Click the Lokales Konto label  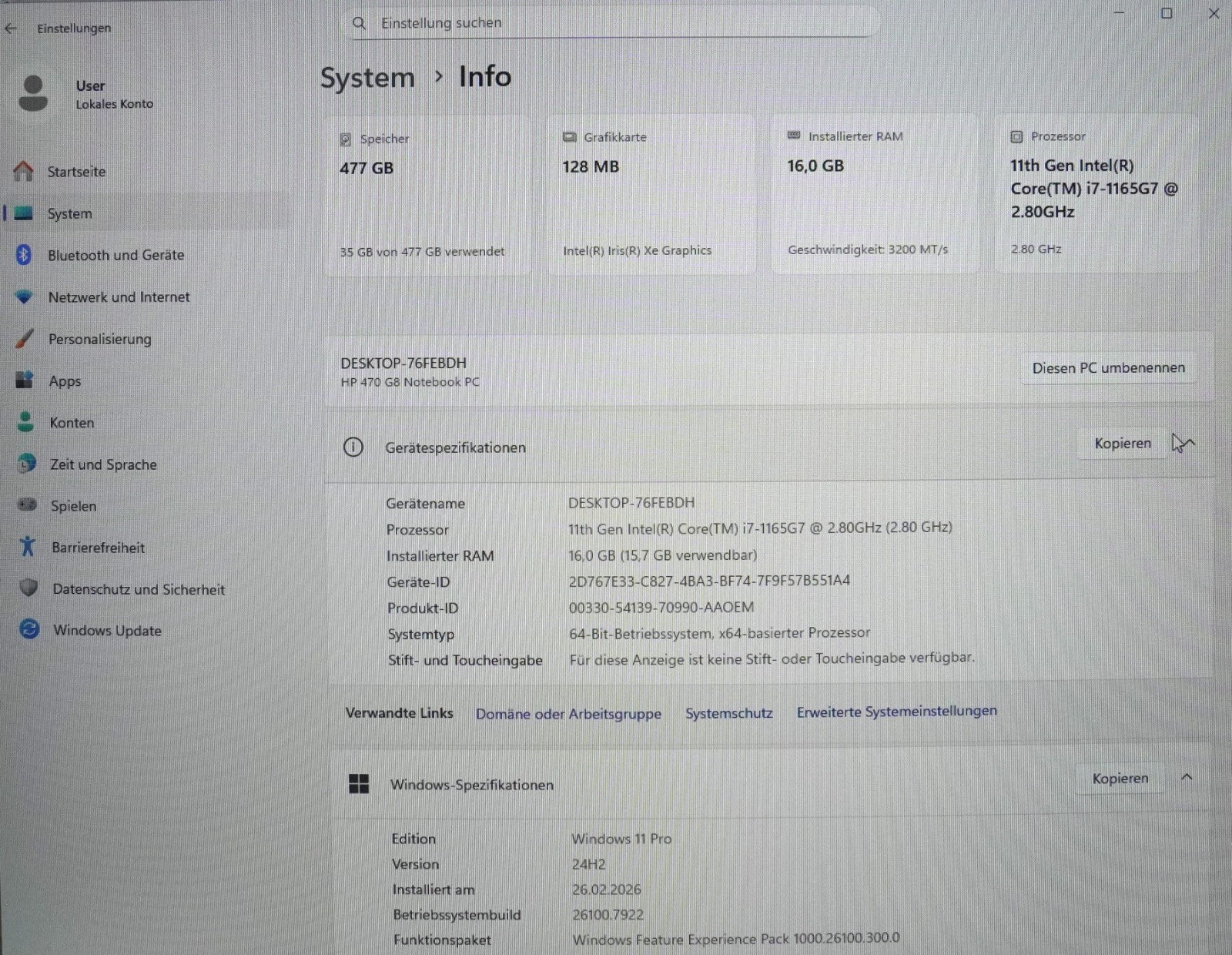click(x=115, y=104)
